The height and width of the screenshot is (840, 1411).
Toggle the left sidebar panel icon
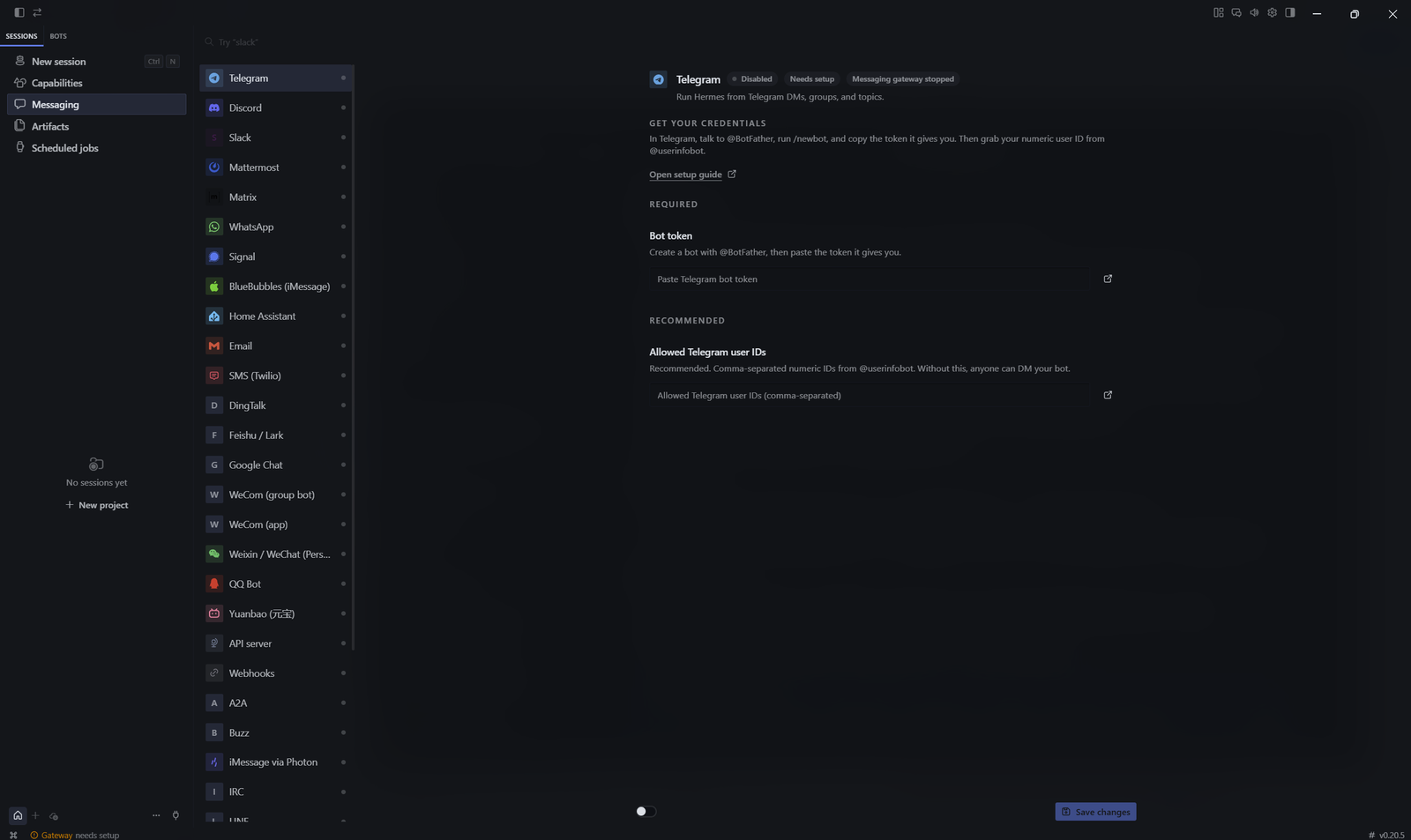tap(19, 12)
